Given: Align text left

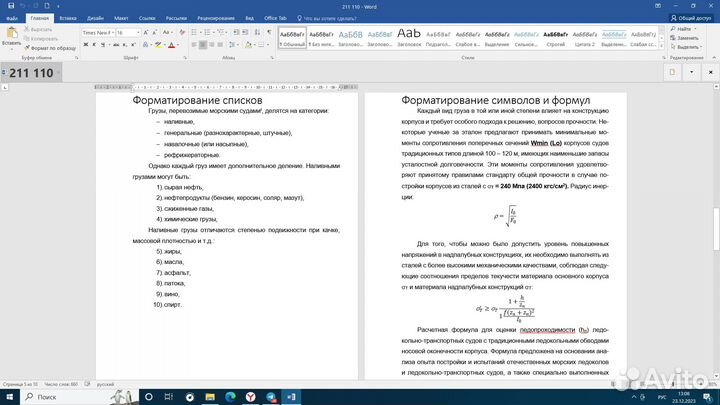Looking at the screenshot, I should coord(194,45).
